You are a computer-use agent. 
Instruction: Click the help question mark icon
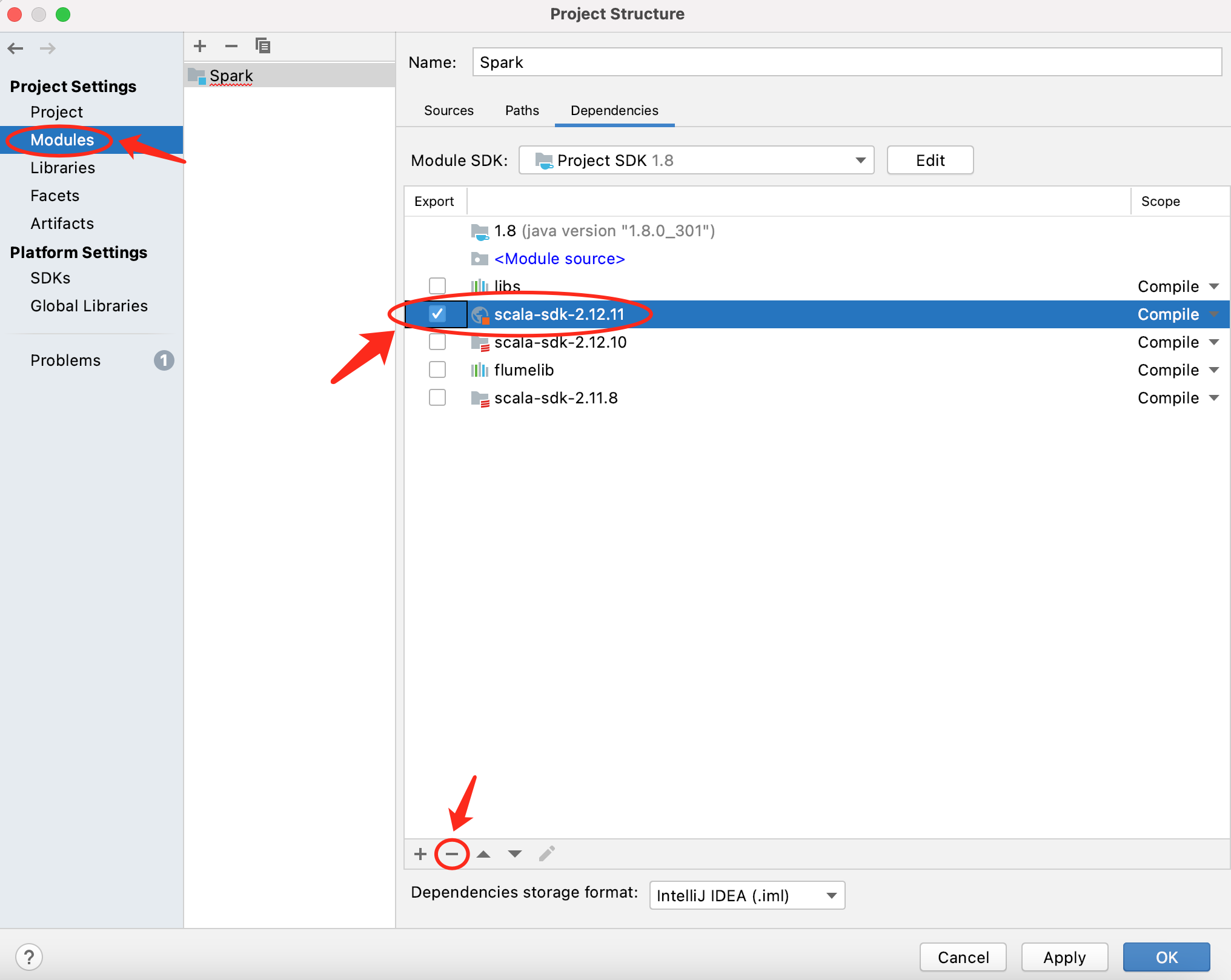[x=29, y=957]
